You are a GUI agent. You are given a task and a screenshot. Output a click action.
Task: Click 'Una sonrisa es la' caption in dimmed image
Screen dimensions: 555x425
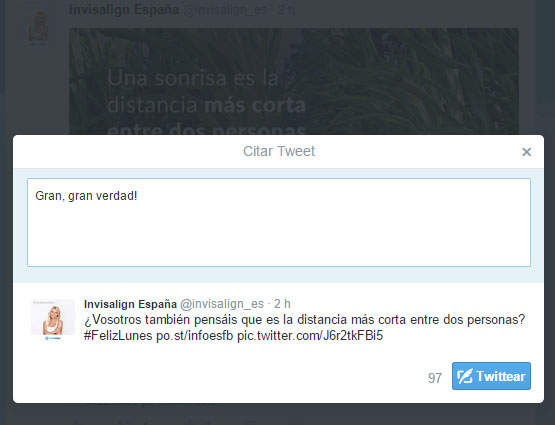click(193, 78)
